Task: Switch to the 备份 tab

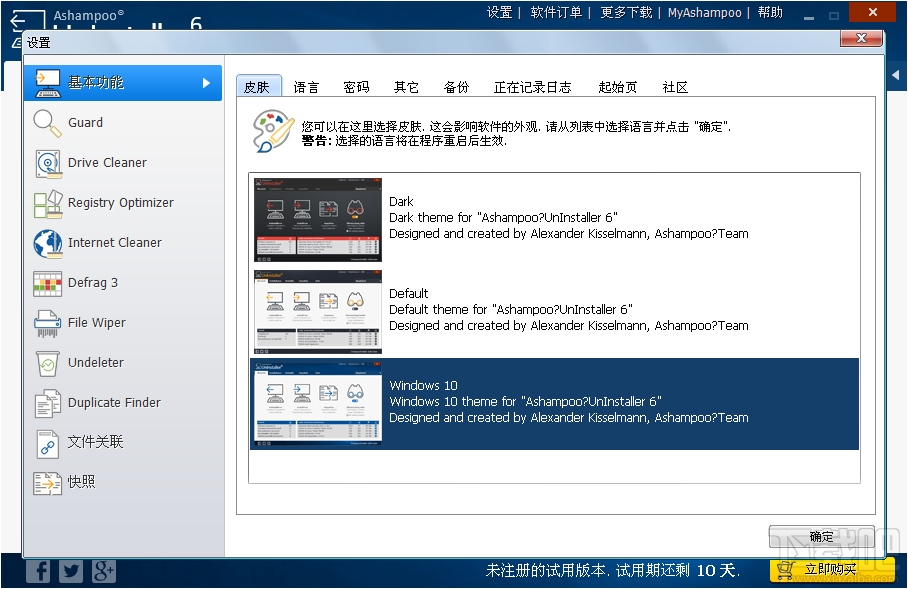Action: point(456,87)
